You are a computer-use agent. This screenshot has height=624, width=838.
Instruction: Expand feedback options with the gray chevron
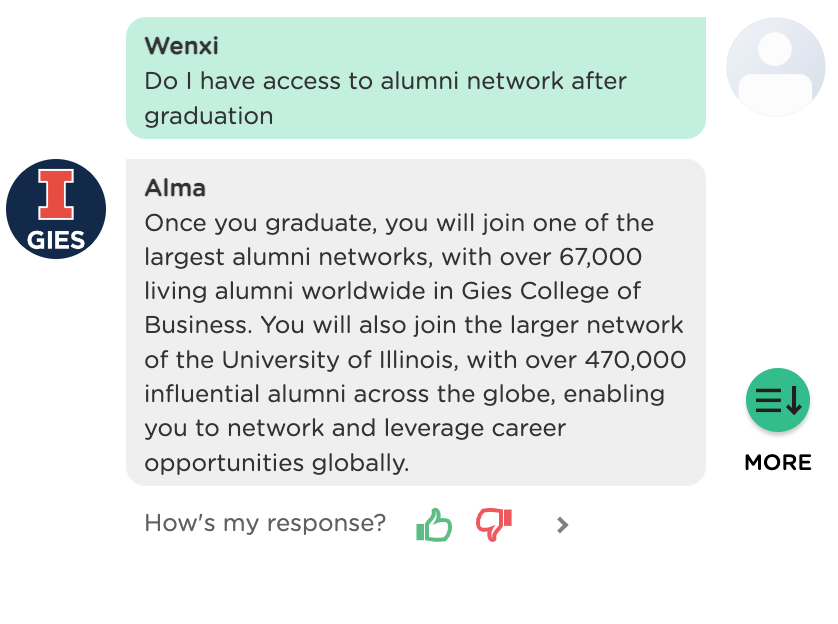click(562, 525)
